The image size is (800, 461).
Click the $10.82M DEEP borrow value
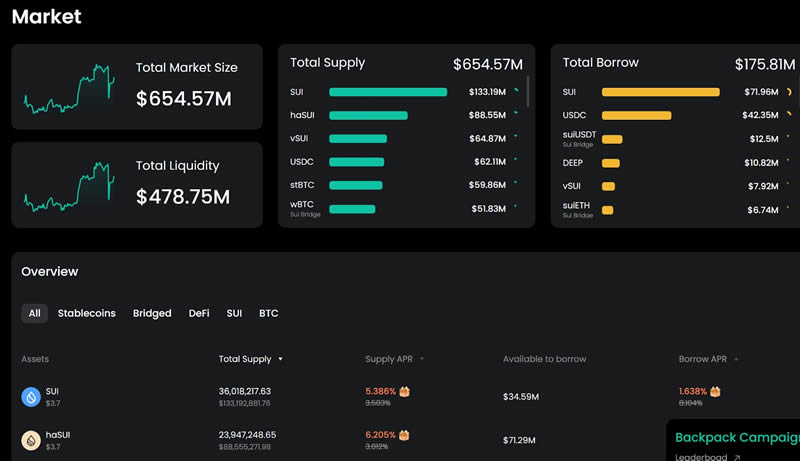[x=761, y=163]
